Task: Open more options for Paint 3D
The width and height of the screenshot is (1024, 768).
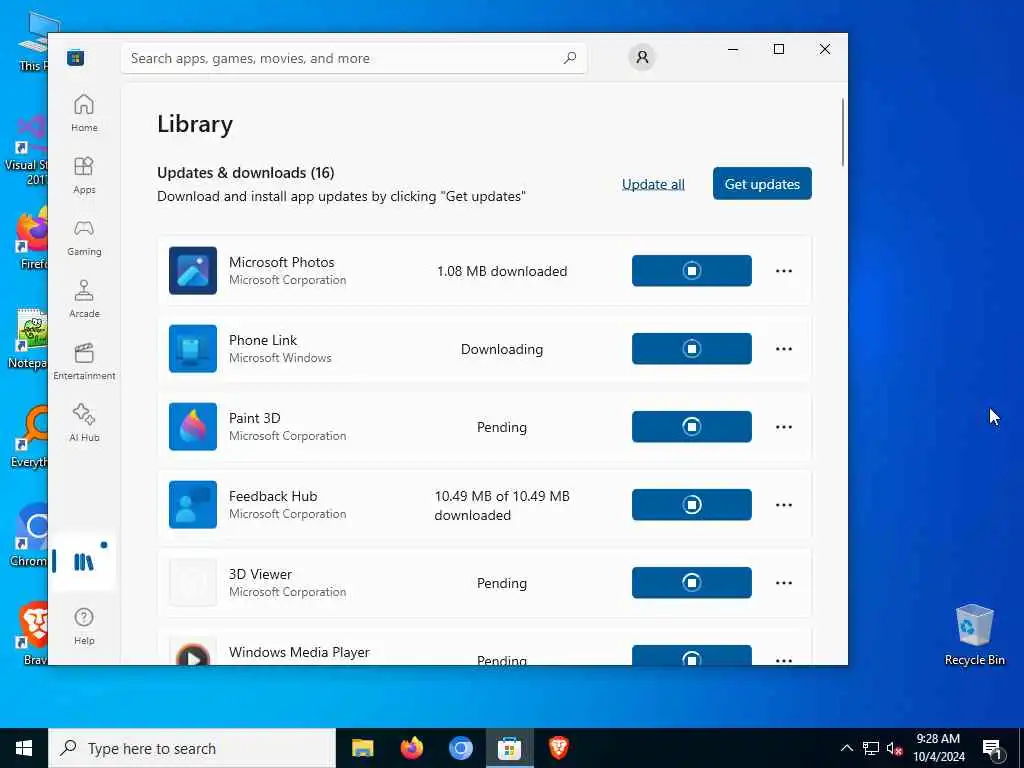Action: pyautogui.click(x=784, y=426)
